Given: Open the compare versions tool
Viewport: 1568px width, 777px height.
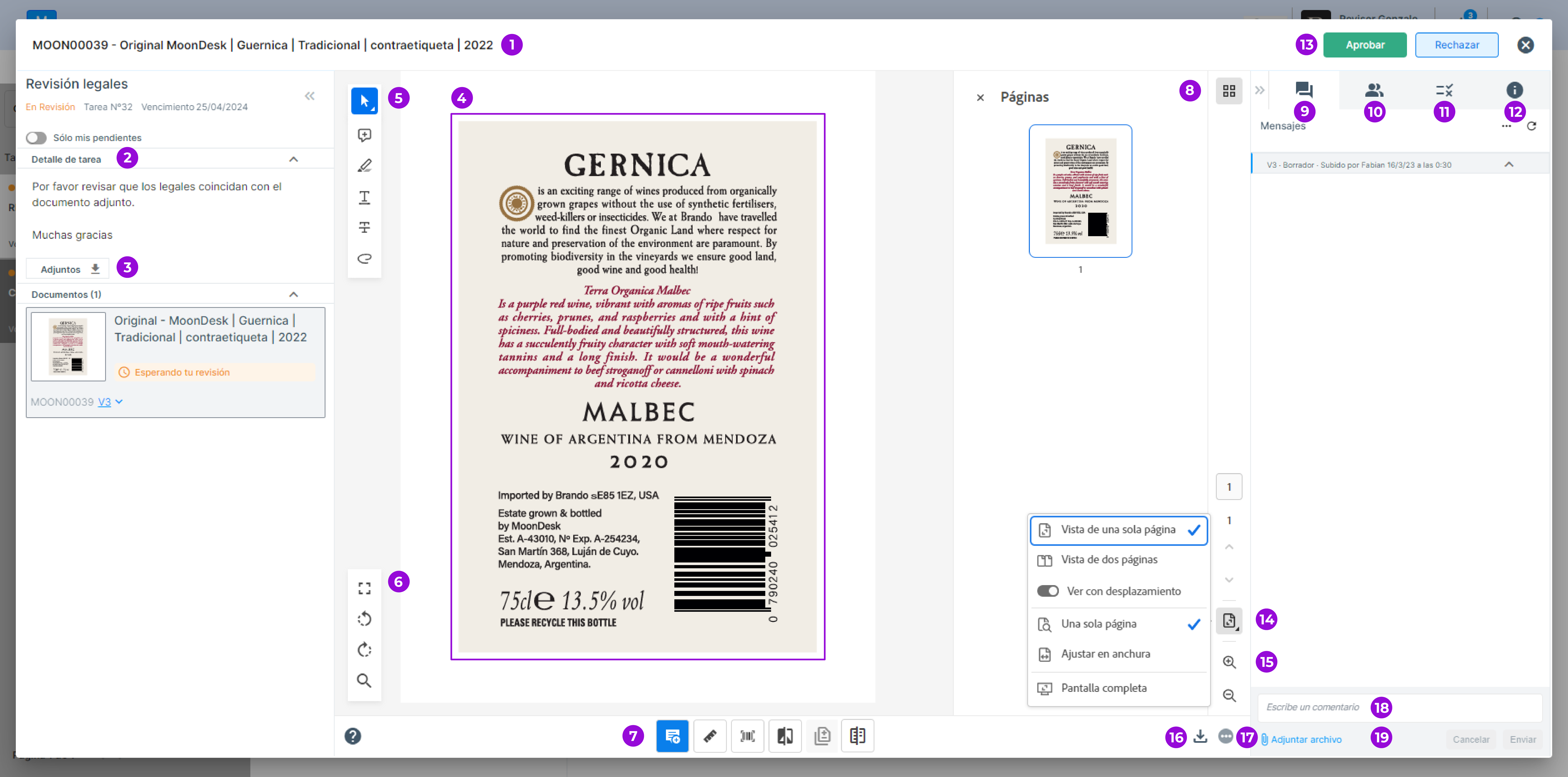Looking at the screenshot, I should click(x=785, y=736).
